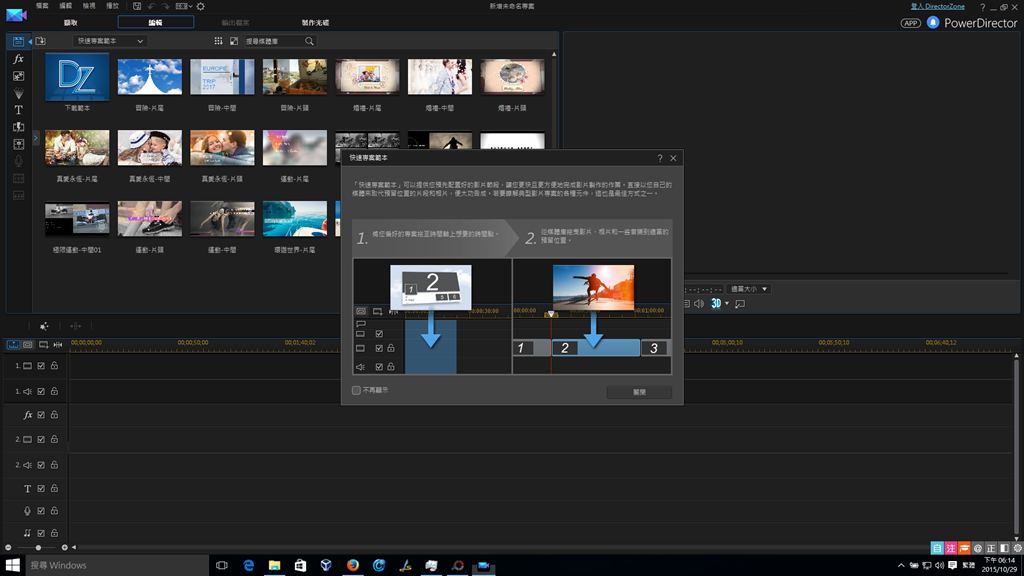1024x576 pixels.
Task: Click the 關閉 button in the dialog
Action: coord(639,392)
